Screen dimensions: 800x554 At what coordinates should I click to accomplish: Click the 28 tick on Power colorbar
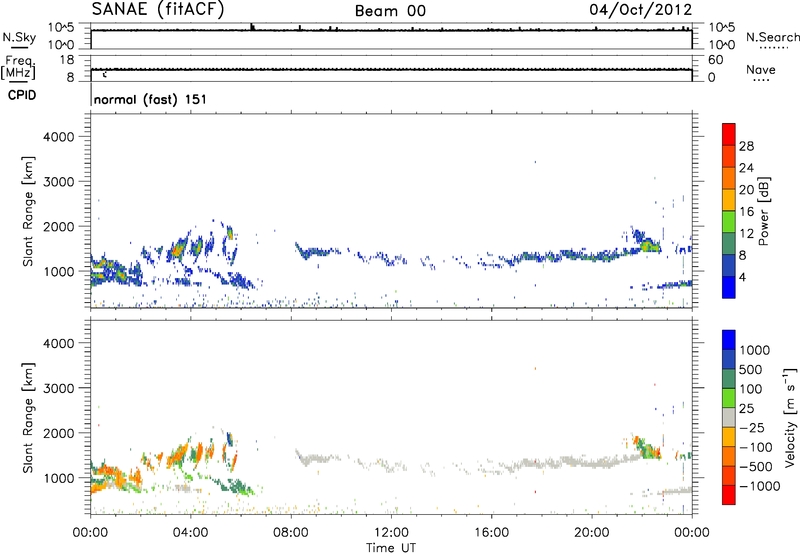pyautogui.click(x=746, y=146)
